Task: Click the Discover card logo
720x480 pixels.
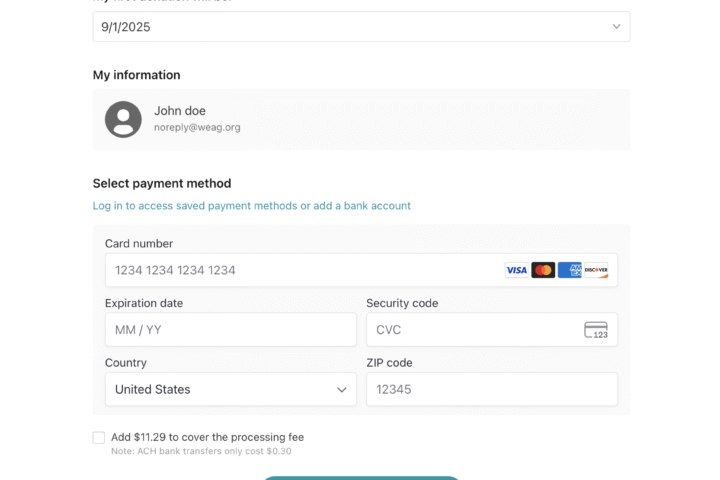Action: click(596, 270)
